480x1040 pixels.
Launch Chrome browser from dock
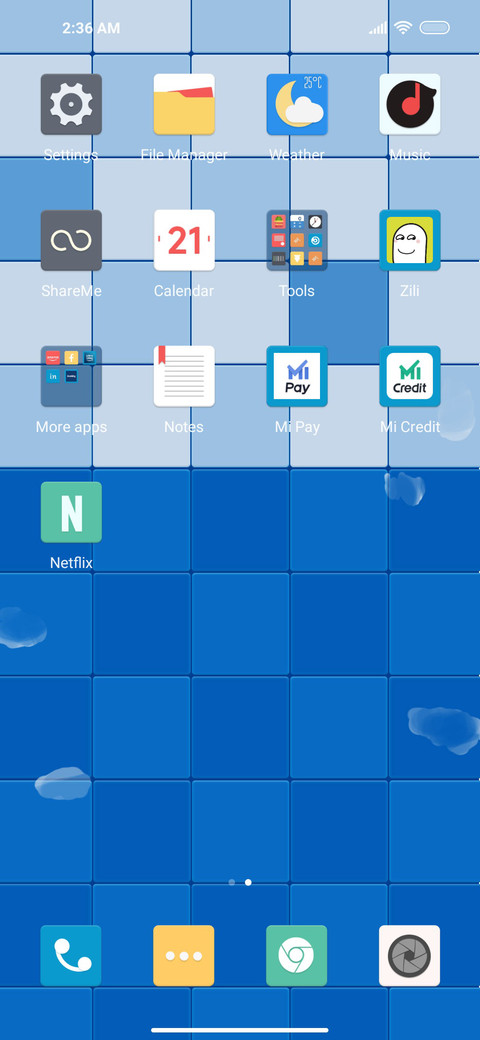click(x=297, y=956)
